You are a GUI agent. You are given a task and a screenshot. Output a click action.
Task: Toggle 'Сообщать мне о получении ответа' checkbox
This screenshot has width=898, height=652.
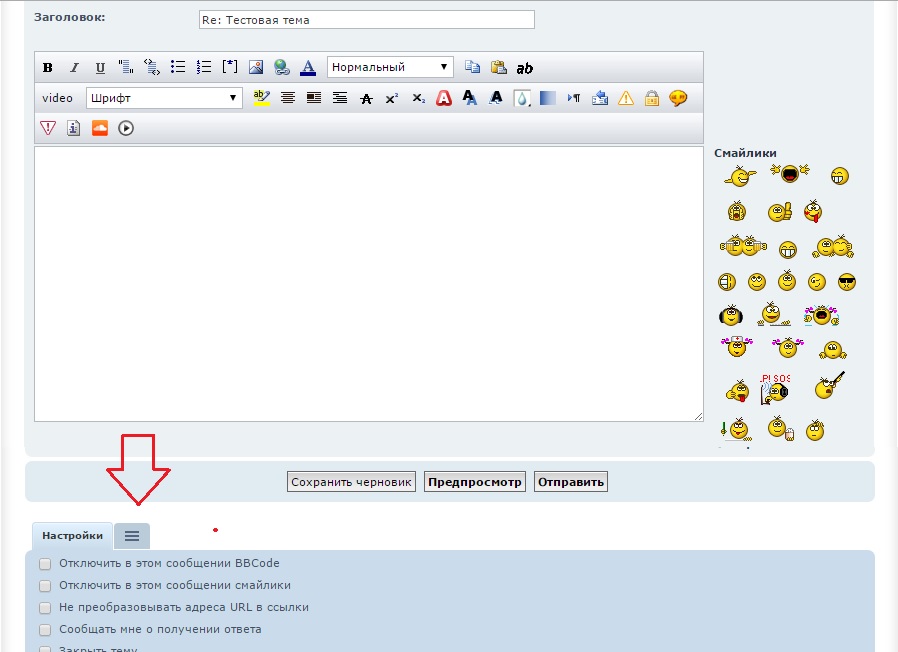[x=45, y=630]
